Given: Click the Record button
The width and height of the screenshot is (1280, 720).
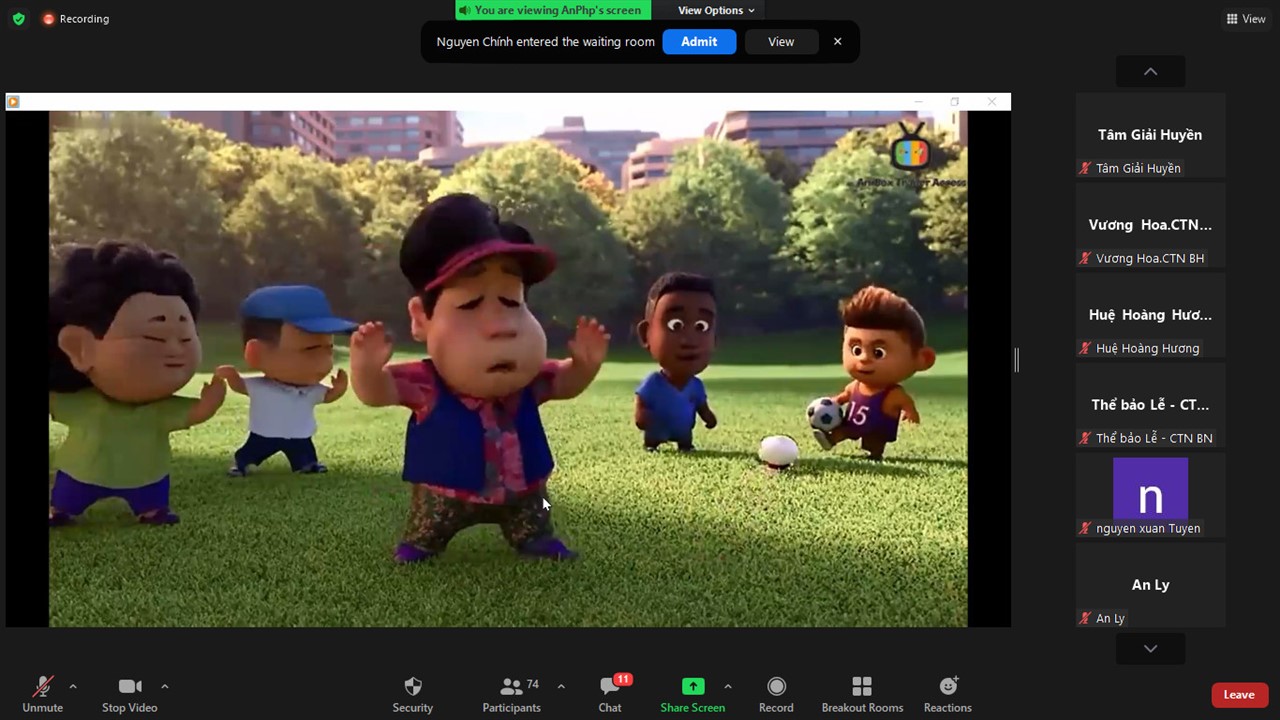Looking at the screenshot, I should (776, 694).
